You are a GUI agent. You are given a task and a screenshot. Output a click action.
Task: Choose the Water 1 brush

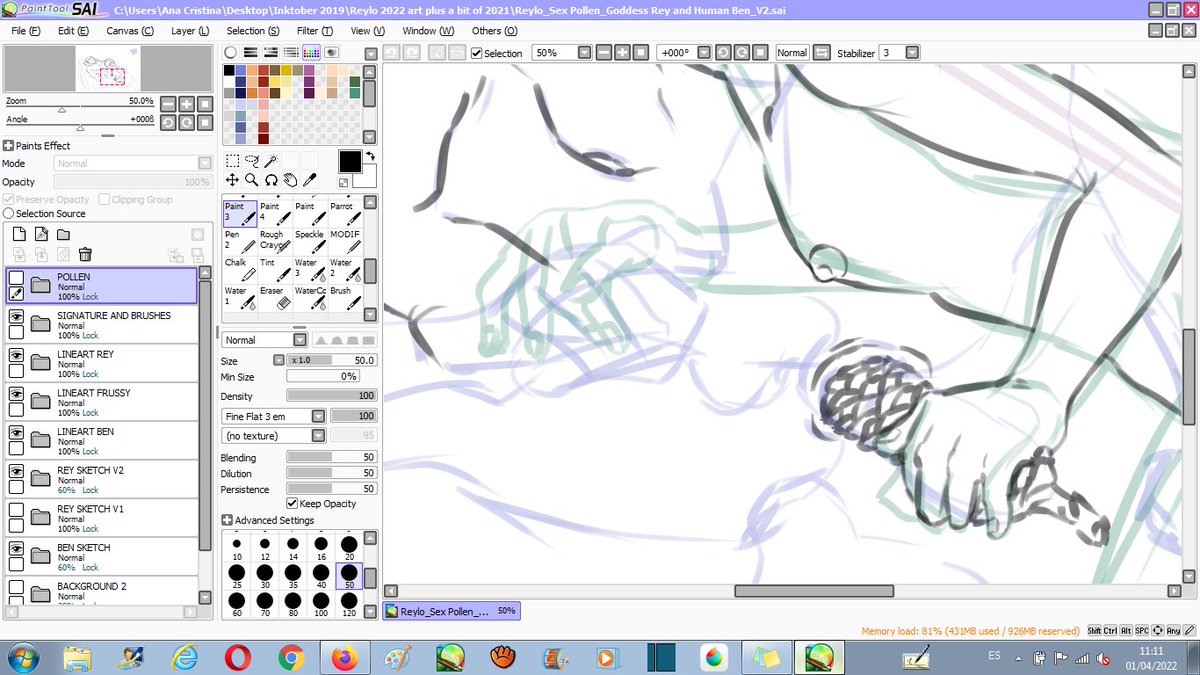[240, 296]
